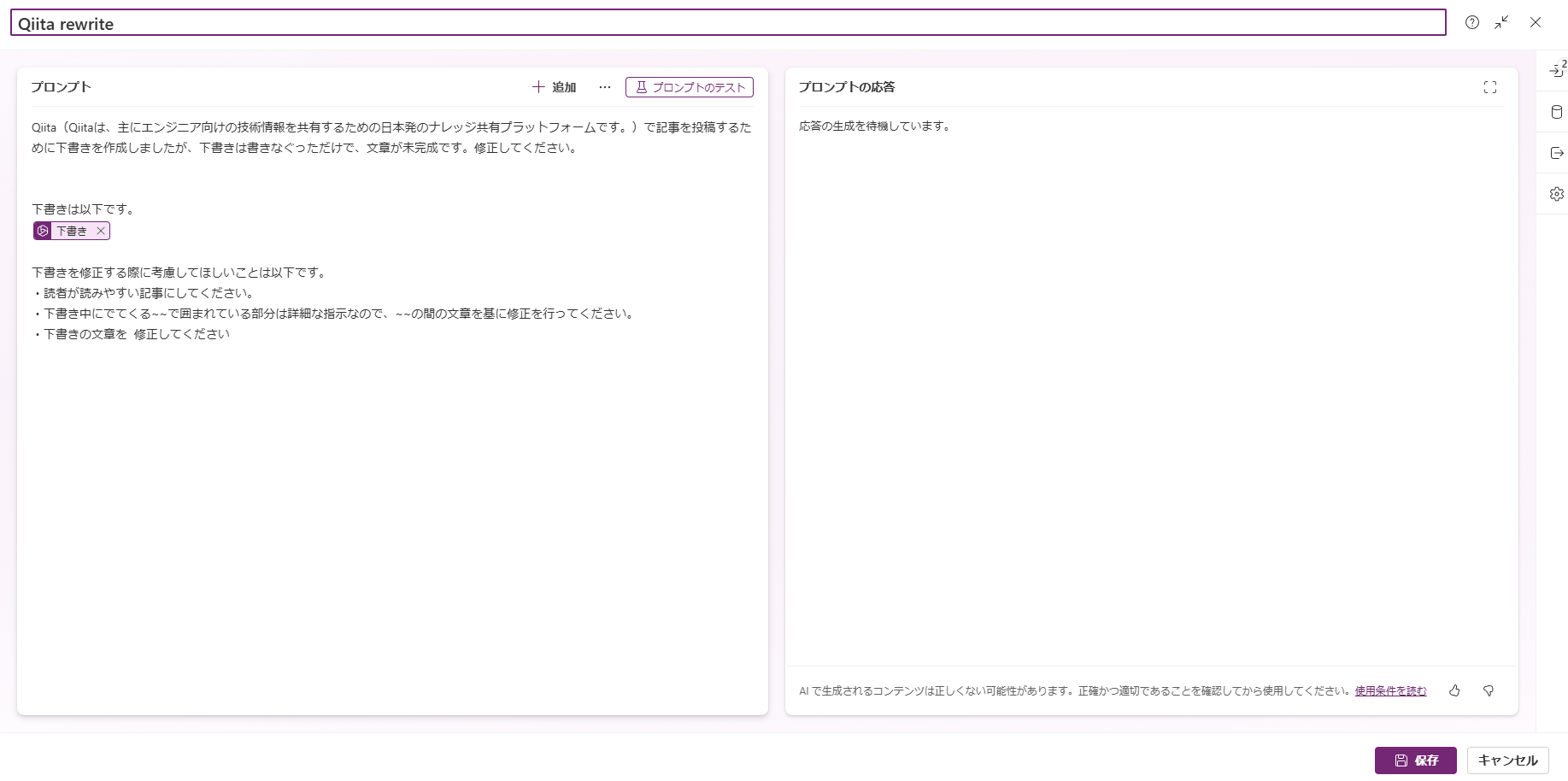The height and width of the screenshot is (781, 1568).
Task: Click the キャンセル button
Action: pyautogui.click(x=1507, y=760)
